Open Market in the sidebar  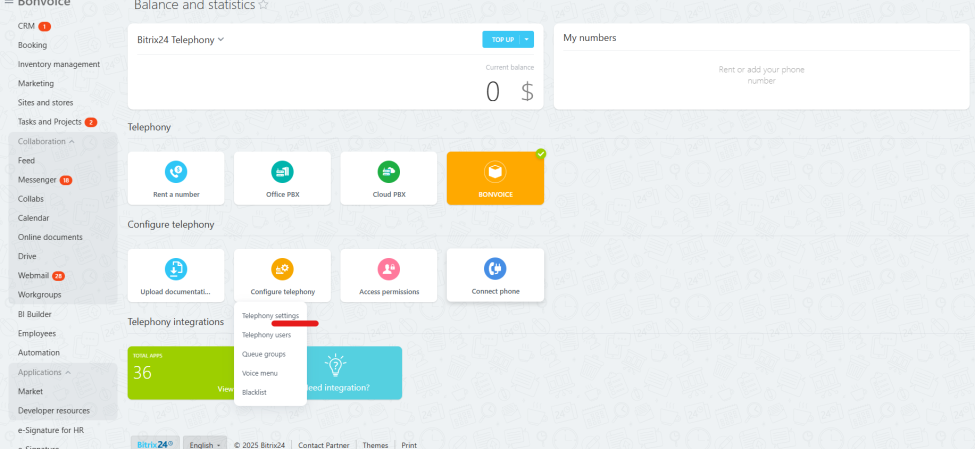point(30,391)
